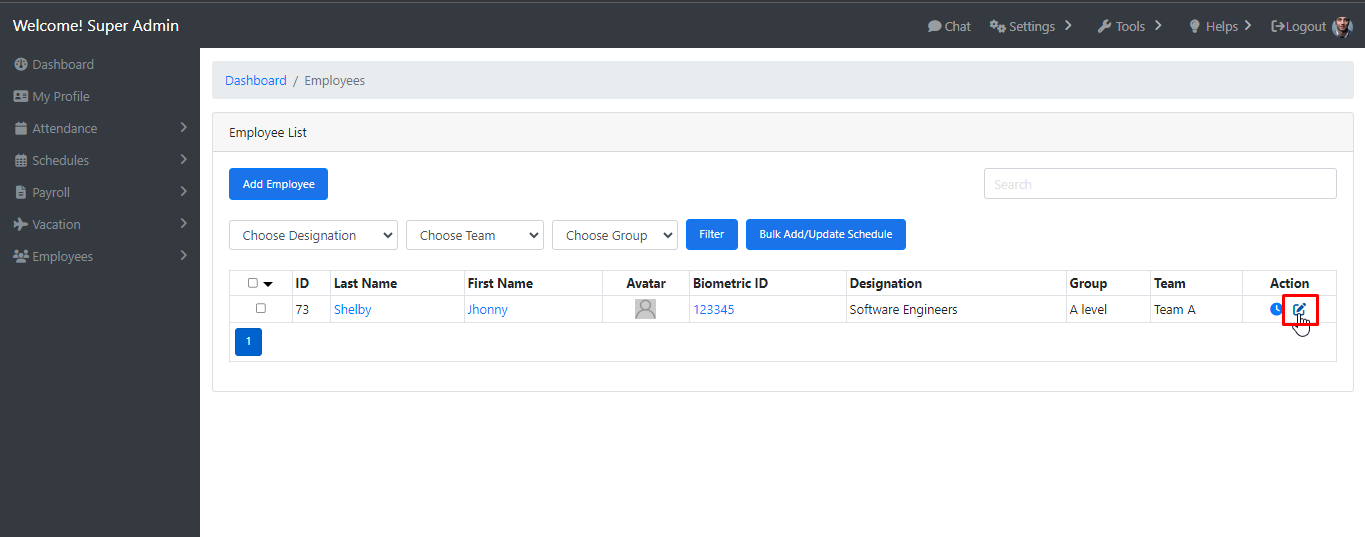Click the Payroll document icon

[x=21, y=192]
